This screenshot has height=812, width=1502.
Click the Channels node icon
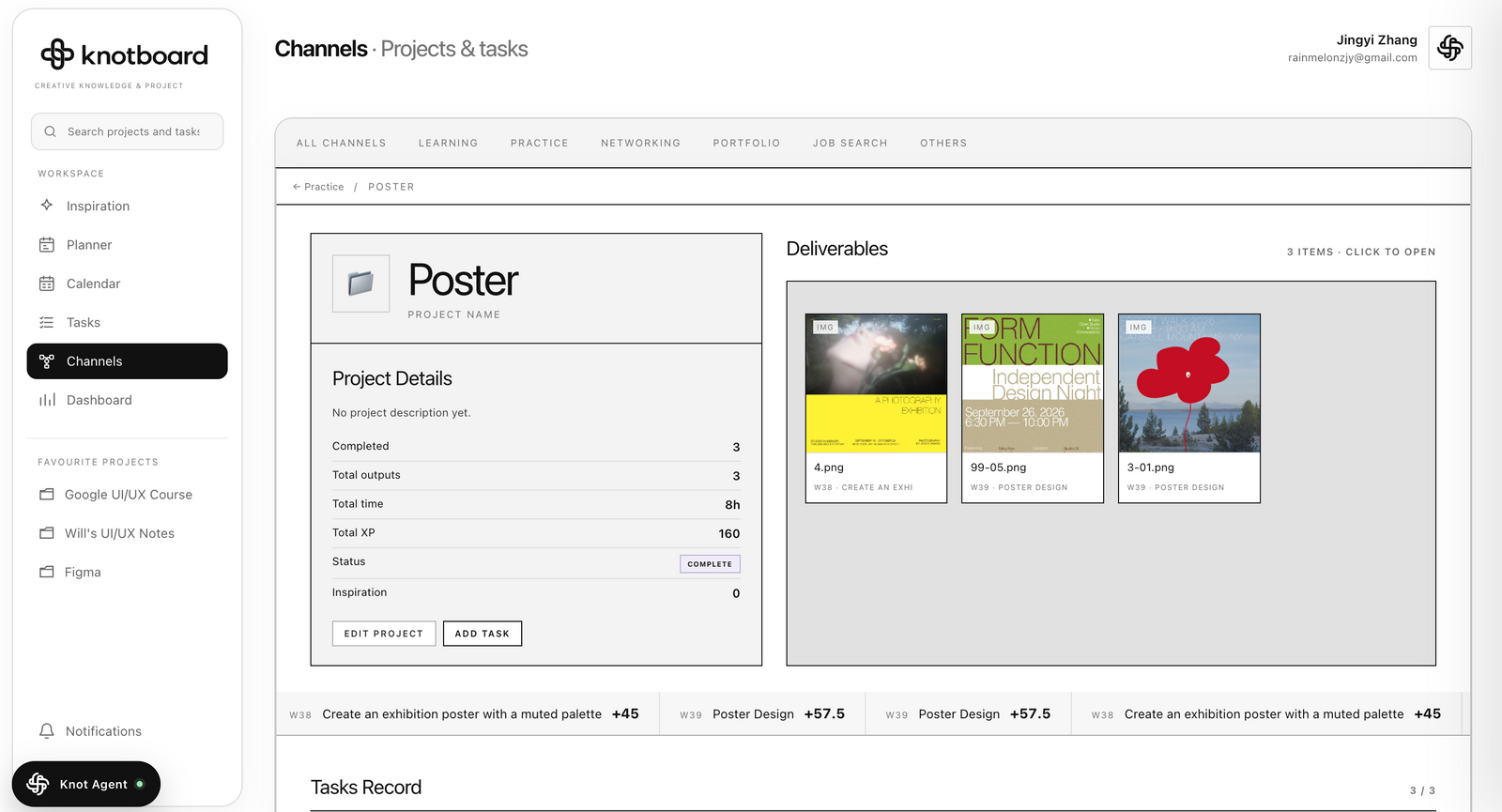[x=47, y=361]
